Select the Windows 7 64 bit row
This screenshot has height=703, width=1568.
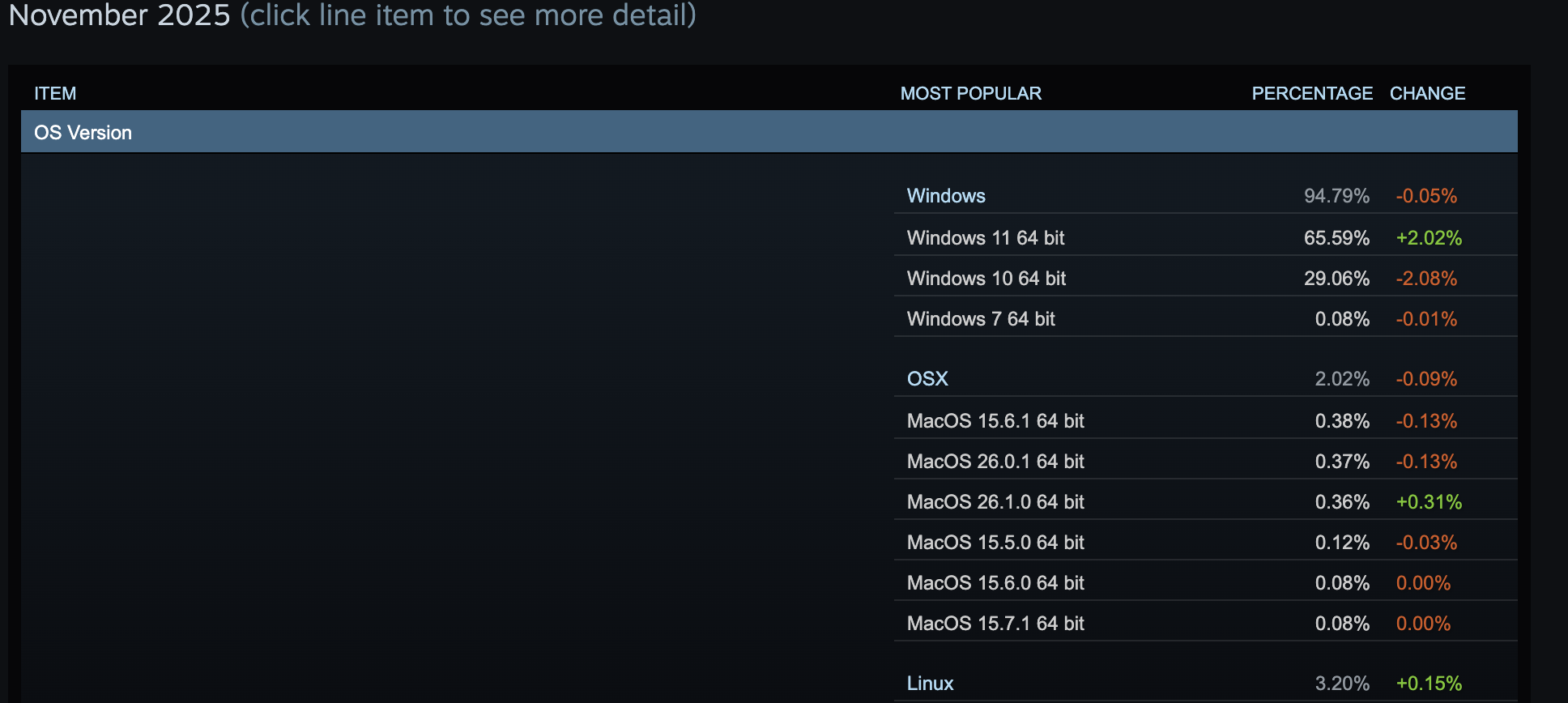coord(980,319)
